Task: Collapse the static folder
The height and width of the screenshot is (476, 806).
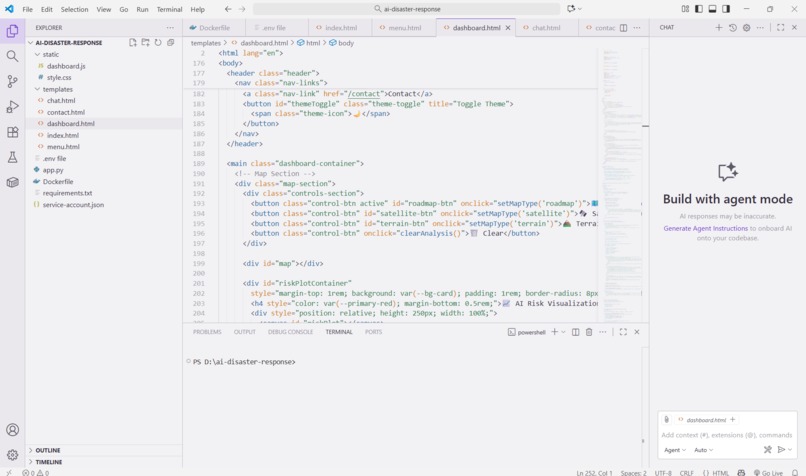Action: pyautogui.click(x=37, y=54)
